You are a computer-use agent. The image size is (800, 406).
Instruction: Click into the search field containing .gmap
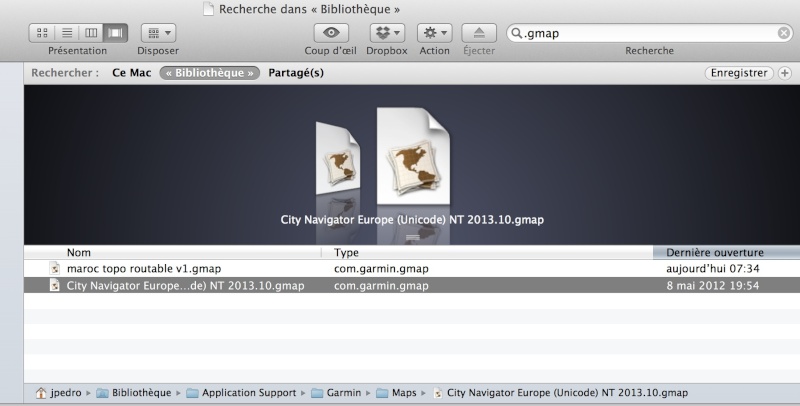point(649,33)
